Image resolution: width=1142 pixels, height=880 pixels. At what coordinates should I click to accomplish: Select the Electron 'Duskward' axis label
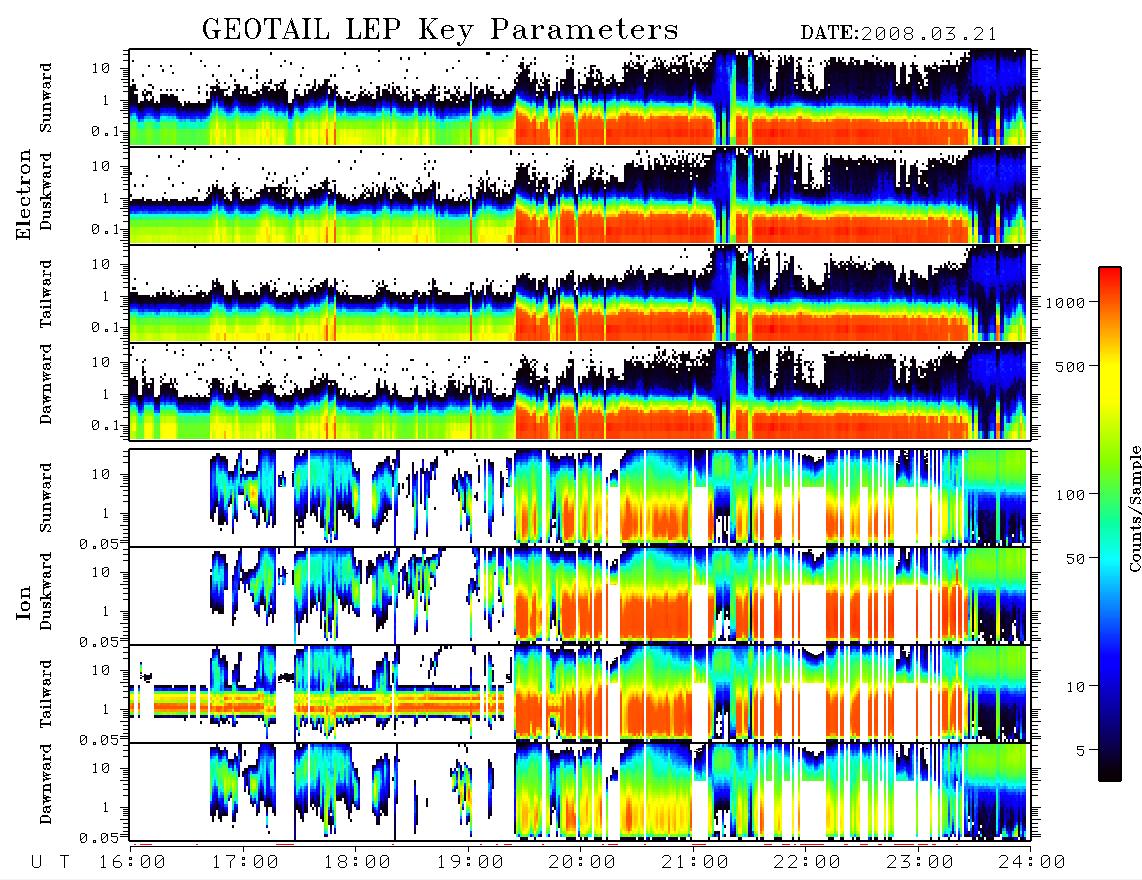[x=46, y=191]
